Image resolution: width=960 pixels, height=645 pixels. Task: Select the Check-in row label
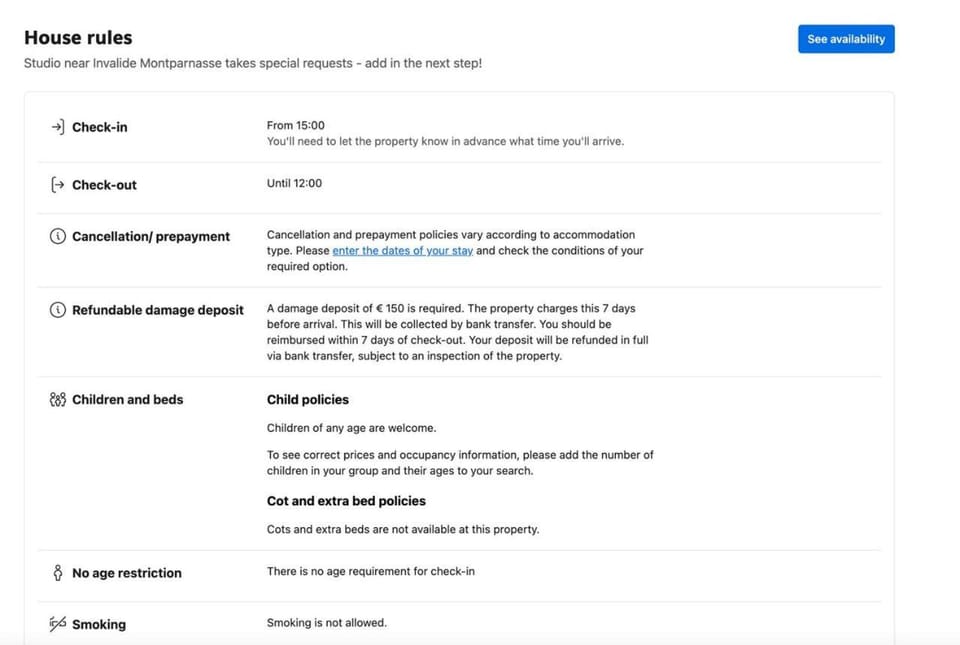pyautogui.click(x=99, y=127)
